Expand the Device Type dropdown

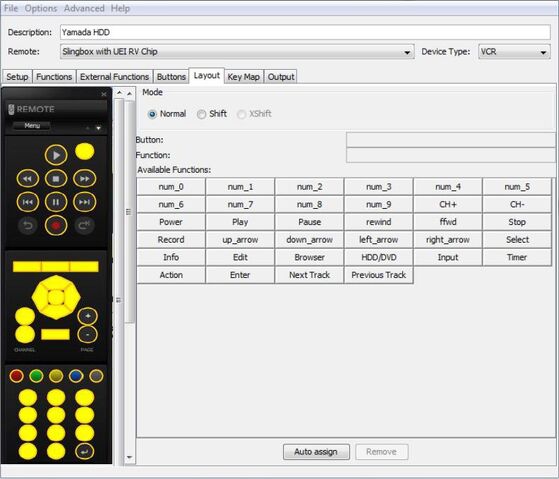click(x=514, y=52)
